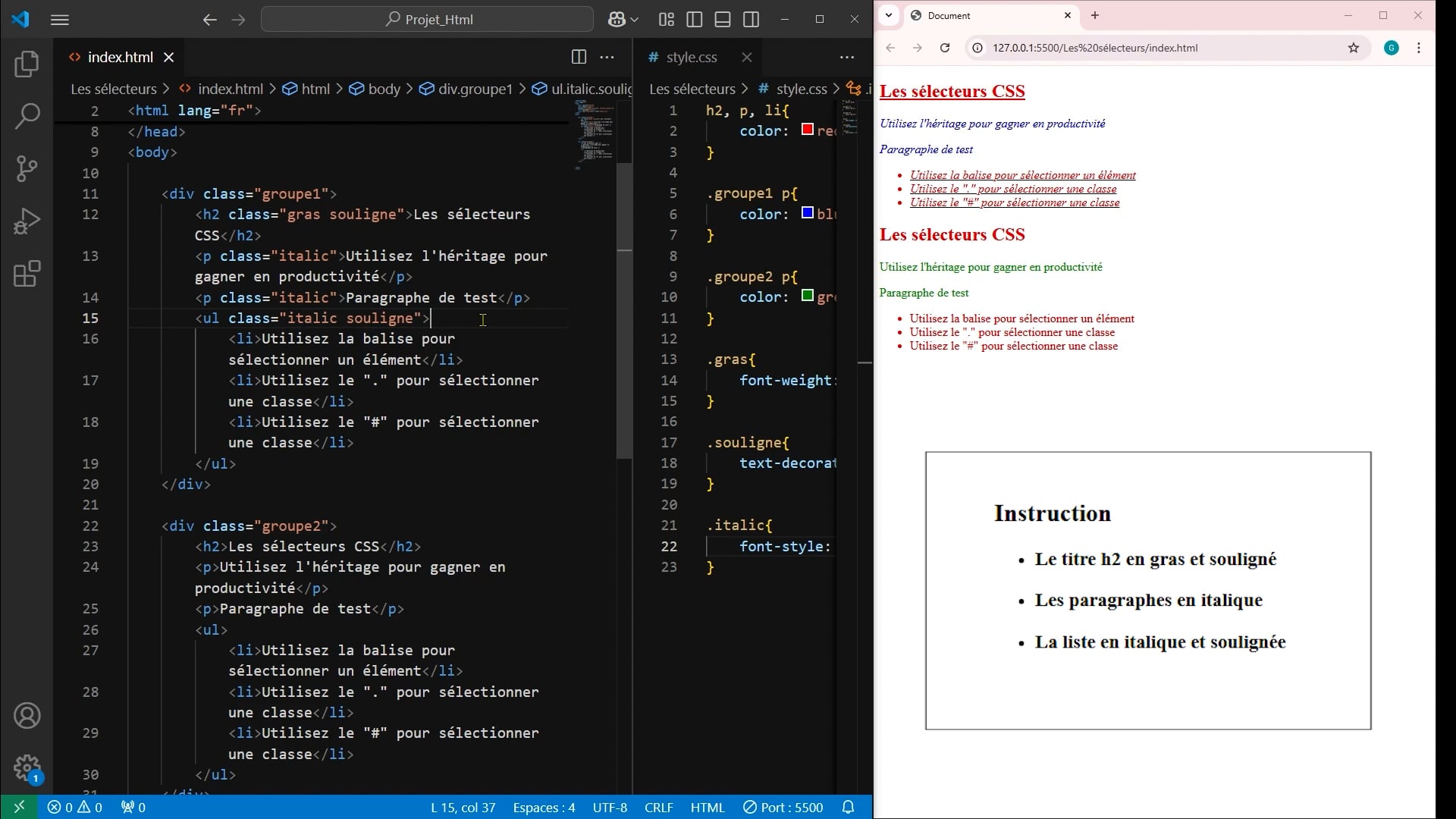Switch to the style.css tab
This screenshot has height=819, width=1456.
pyautogui.click(x=691, y=57)
